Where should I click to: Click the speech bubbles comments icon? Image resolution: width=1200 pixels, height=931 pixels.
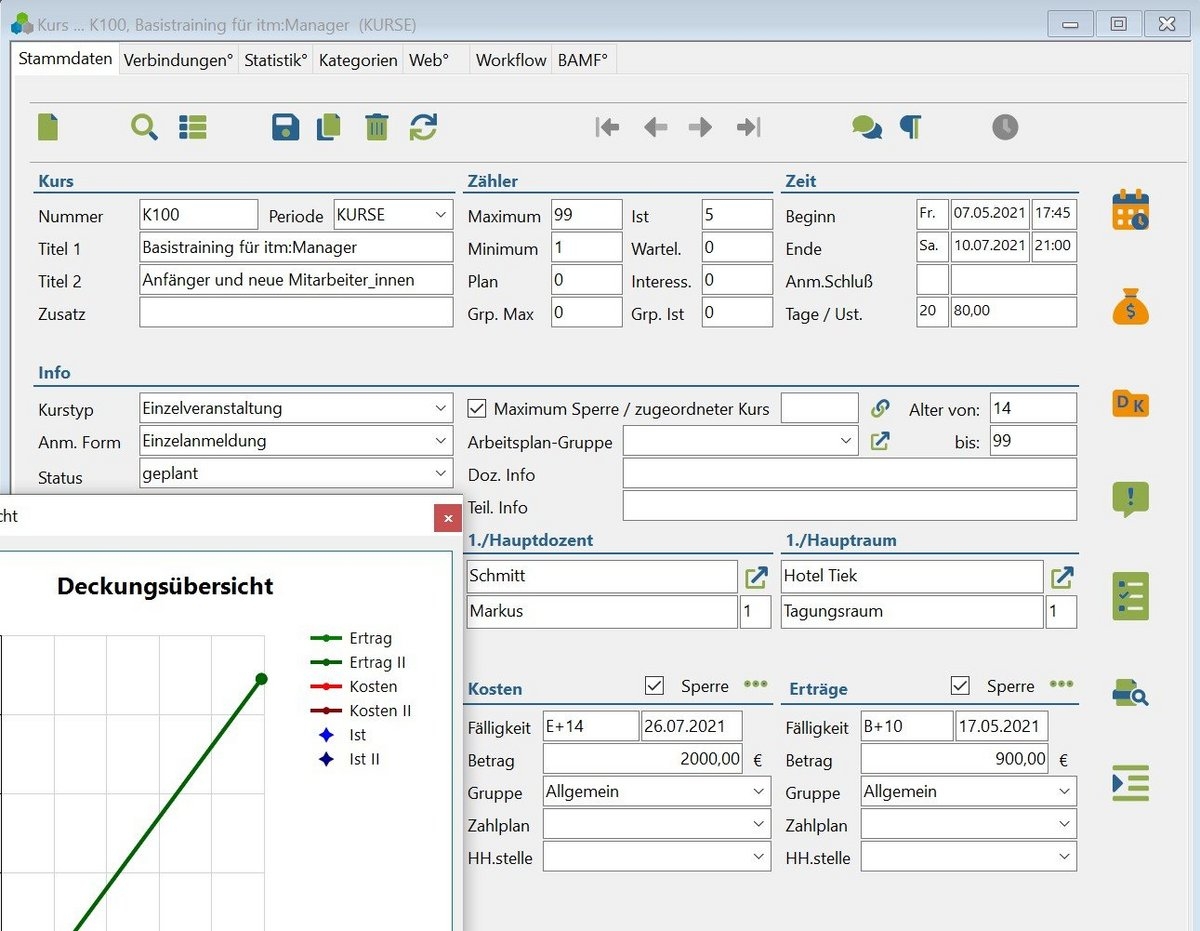(866, 127)
